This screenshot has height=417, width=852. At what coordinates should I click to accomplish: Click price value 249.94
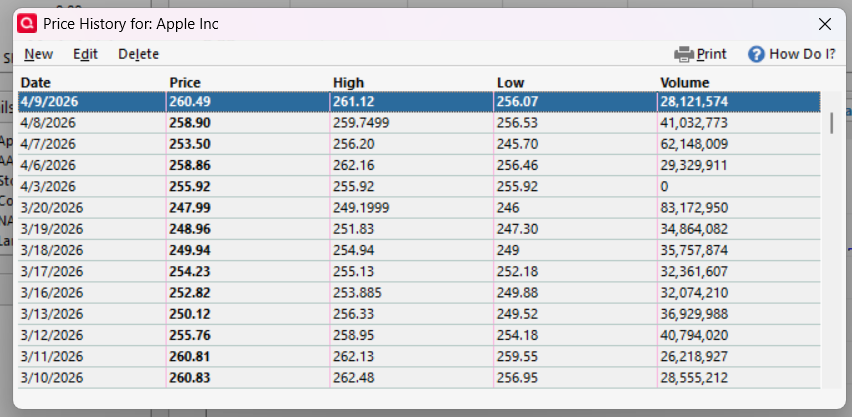190,250
